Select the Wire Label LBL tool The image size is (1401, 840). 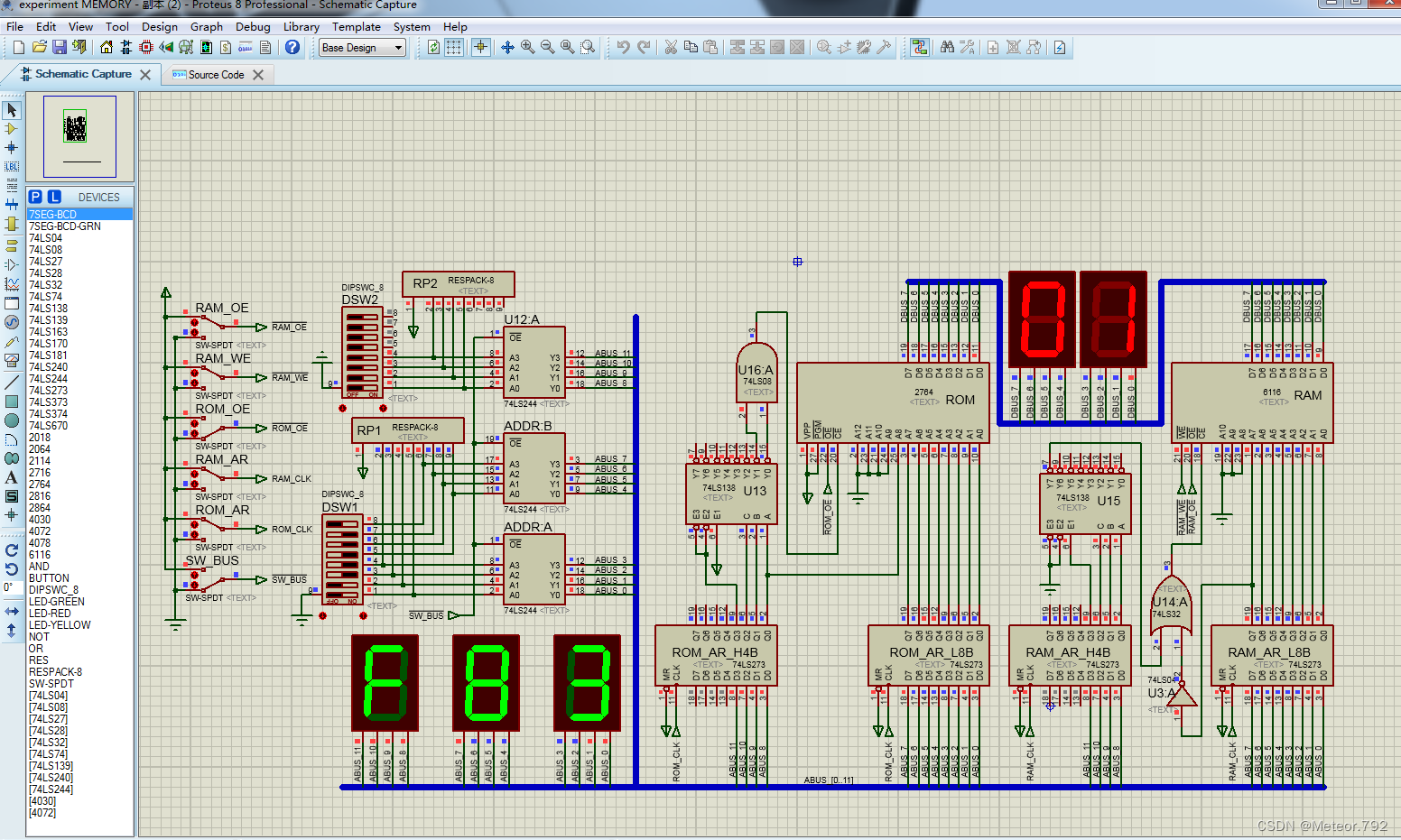pyautogui.click(x=12, y=166)
